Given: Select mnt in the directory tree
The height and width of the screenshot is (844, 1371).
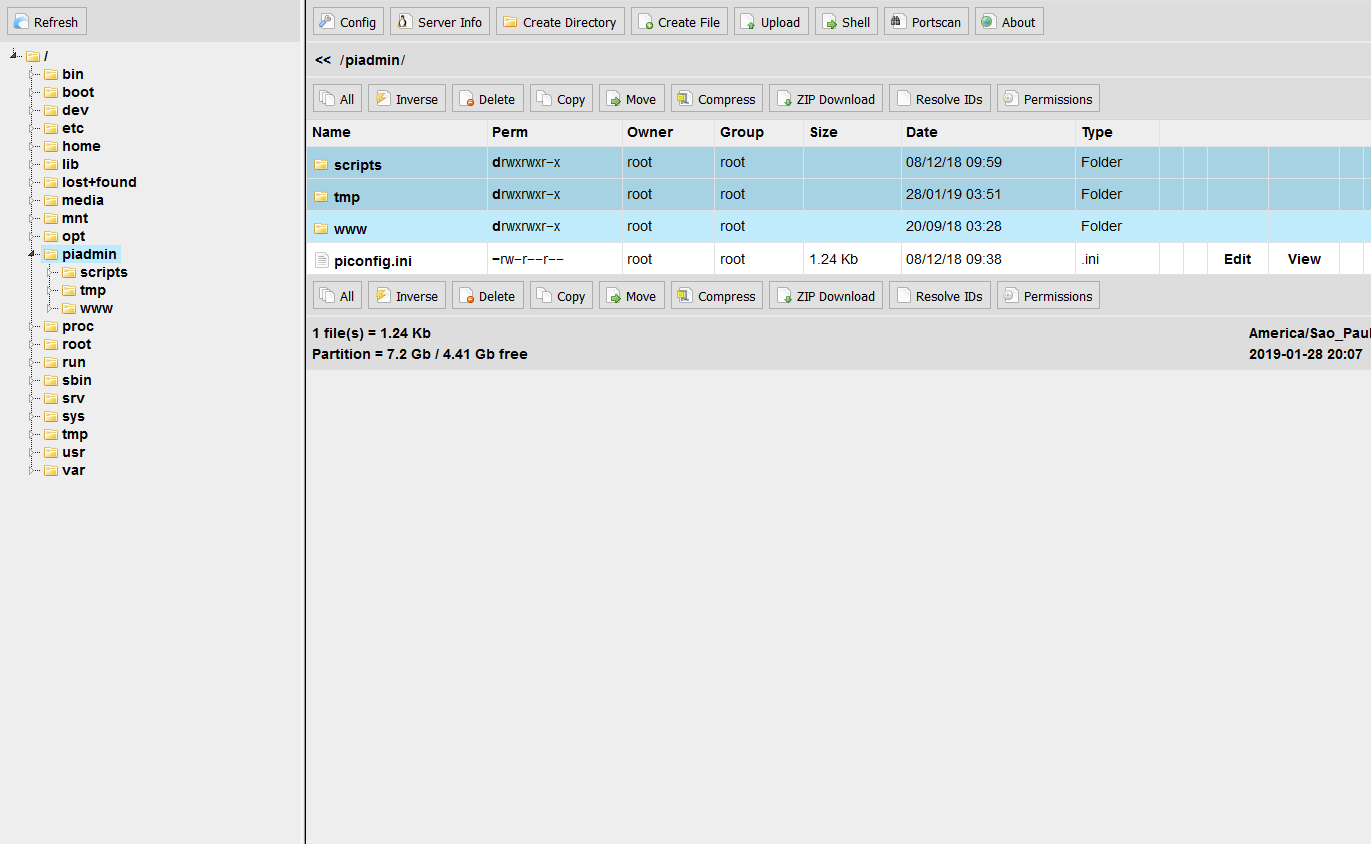Looking at the screenshot, I should pos(75,218).
